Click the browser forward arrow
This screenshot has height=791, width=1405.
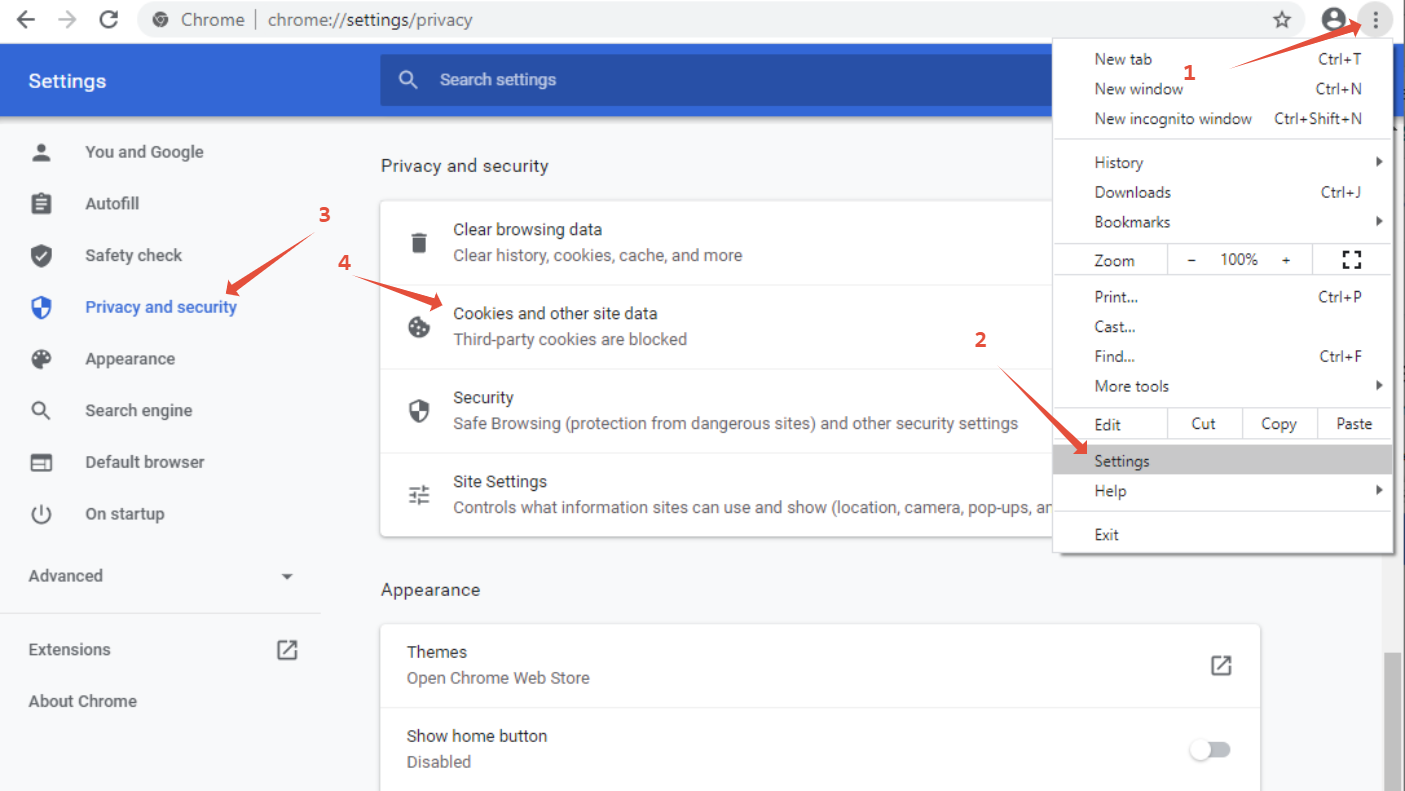tap(68, 19)
